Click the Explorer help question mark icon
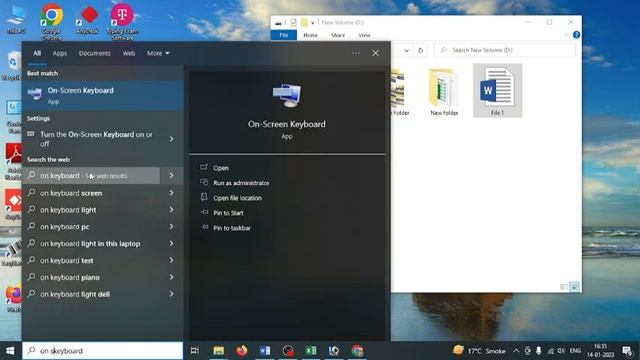The image size is (640, 360). point(576,35)
